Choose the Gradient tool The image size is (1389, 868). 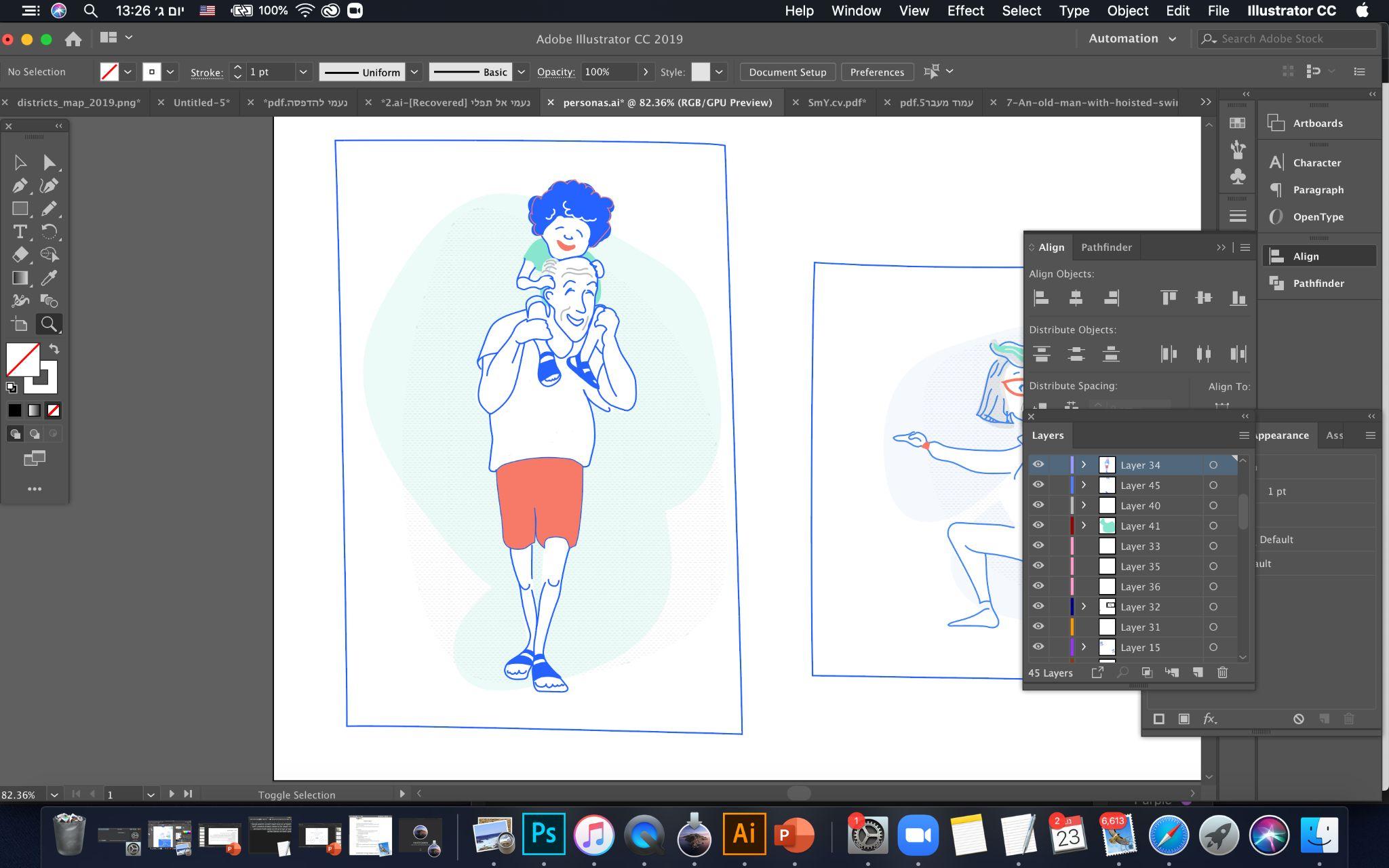click(20, 278)
